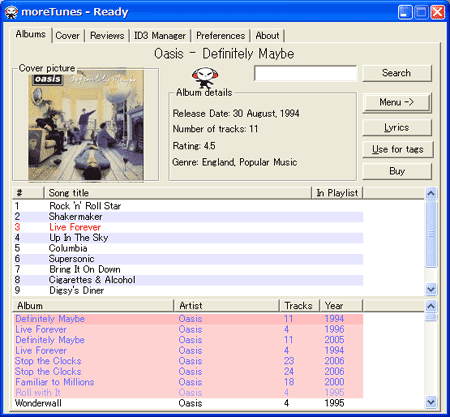
Task: Switch to the Cover tab
Action: pos(67,36)
